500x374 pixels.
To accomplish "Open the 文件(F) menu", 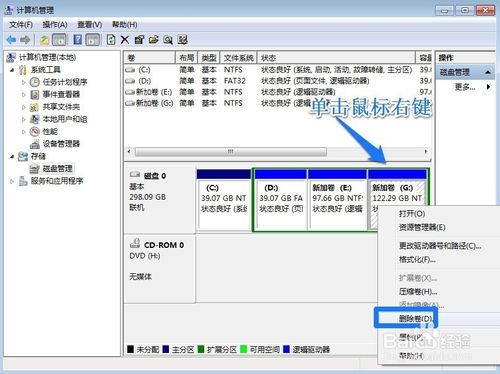I will 21,25.
